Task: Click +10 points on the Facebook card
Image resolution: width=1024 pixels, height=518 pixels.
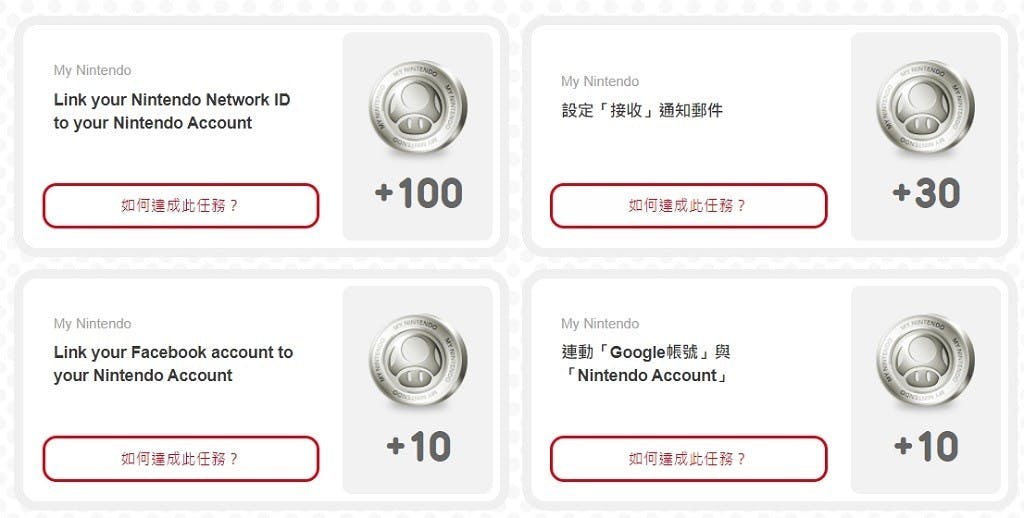Action: 419,446
